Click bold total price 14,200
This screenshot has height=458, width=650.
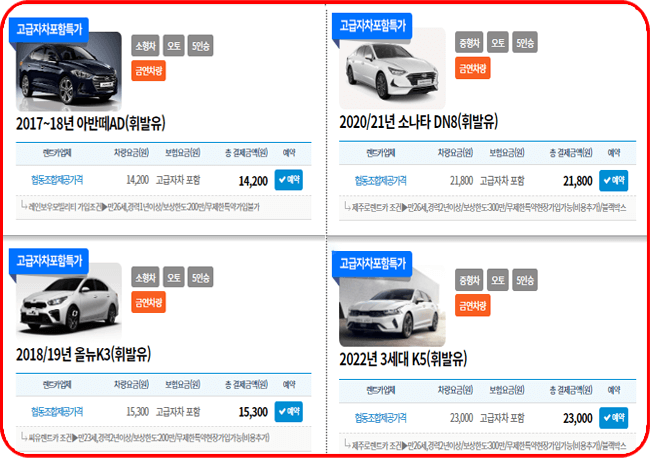click(253, 181)
